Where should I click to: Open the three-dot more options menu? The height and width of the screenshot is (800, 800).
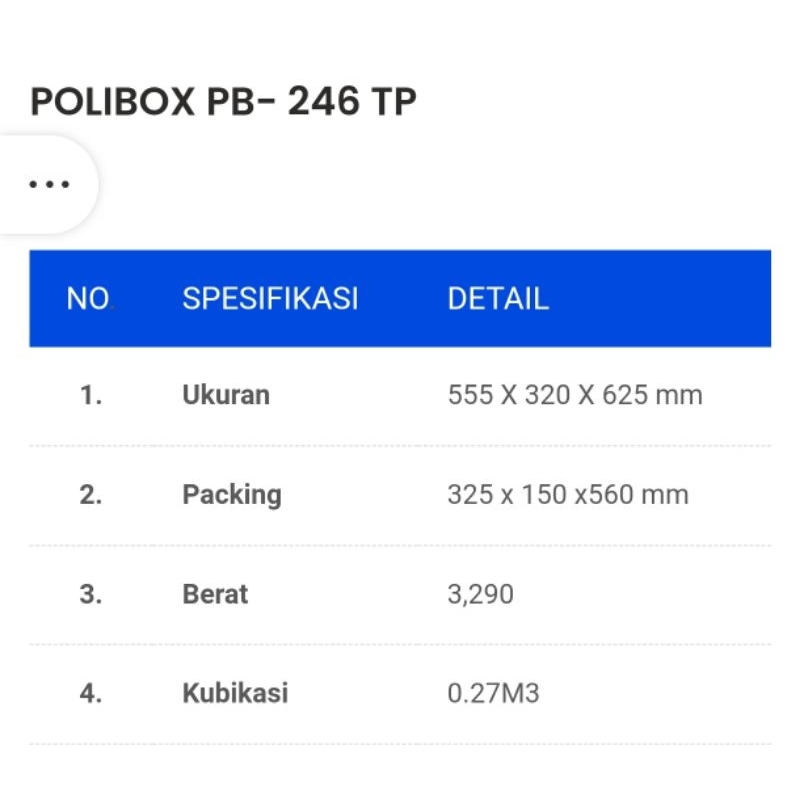49,184
